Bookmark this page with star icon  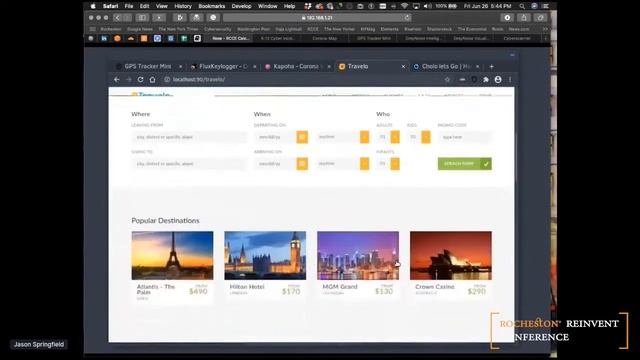pos(447,80)
